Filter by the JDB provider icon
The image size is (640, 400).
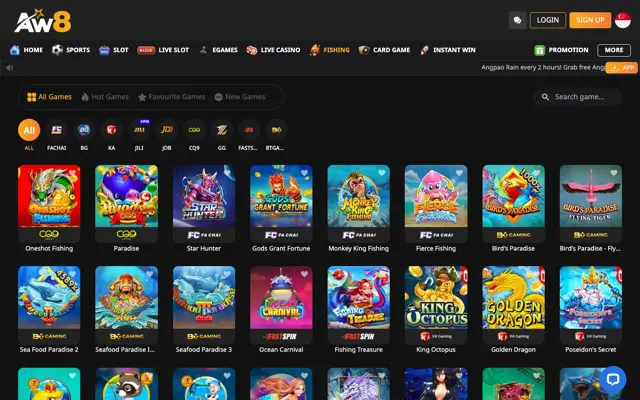coord(167,130)
